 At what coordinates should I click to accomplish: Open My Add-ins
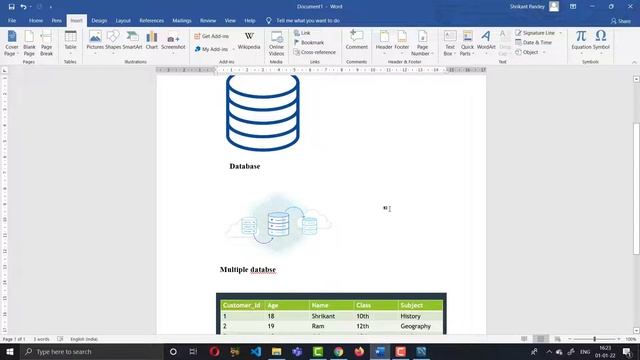coord(211,49)
